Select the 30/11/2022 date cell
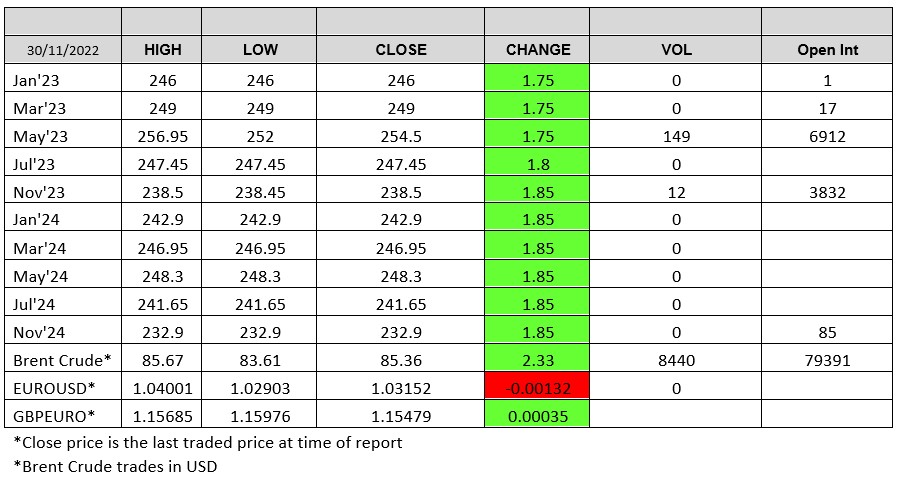900x480 pixels. [64, 49]
